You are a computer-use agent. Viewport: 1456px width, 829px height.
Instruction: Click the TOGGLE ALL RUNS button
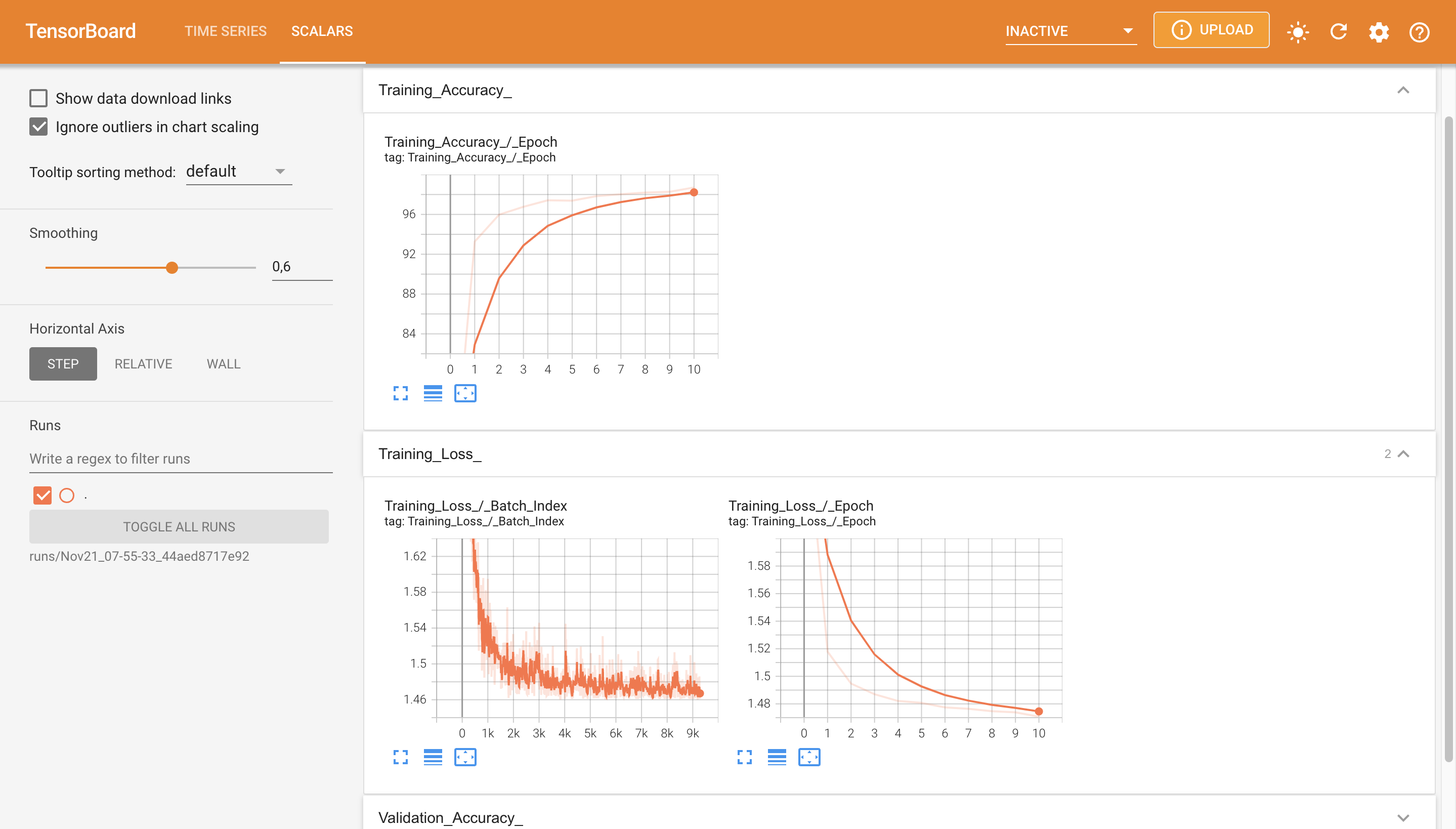pos(179,527)
